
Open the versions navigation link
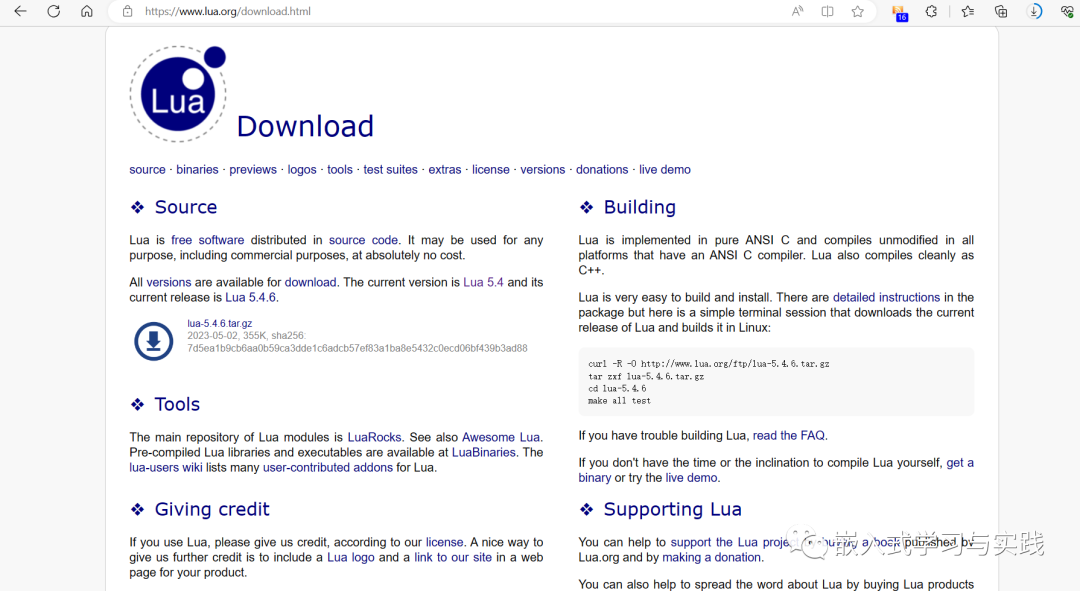543,169
